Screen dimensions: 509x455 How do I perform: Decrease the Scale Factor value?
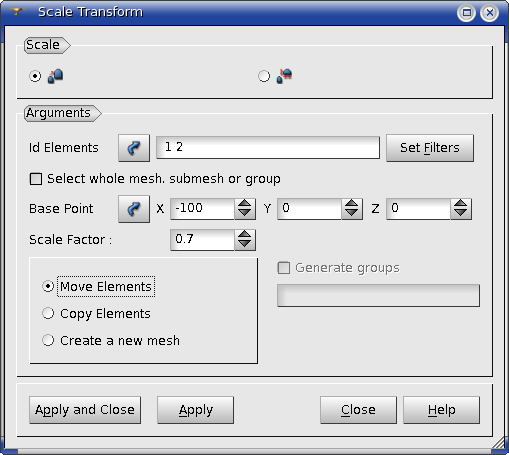click(x=245, y=245)
